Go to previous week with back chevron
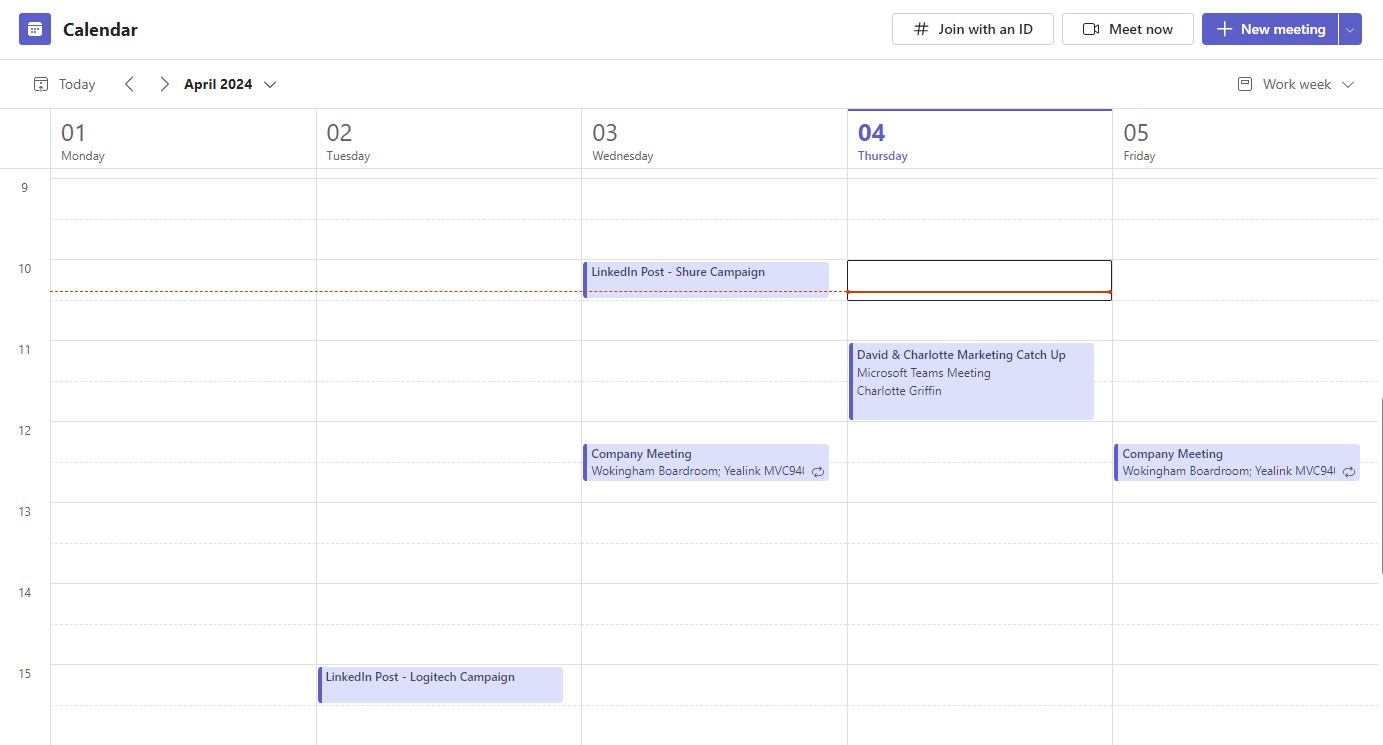Image resolution: width=1383 pixels, height=745 pixels. click(x=129, y=84)
